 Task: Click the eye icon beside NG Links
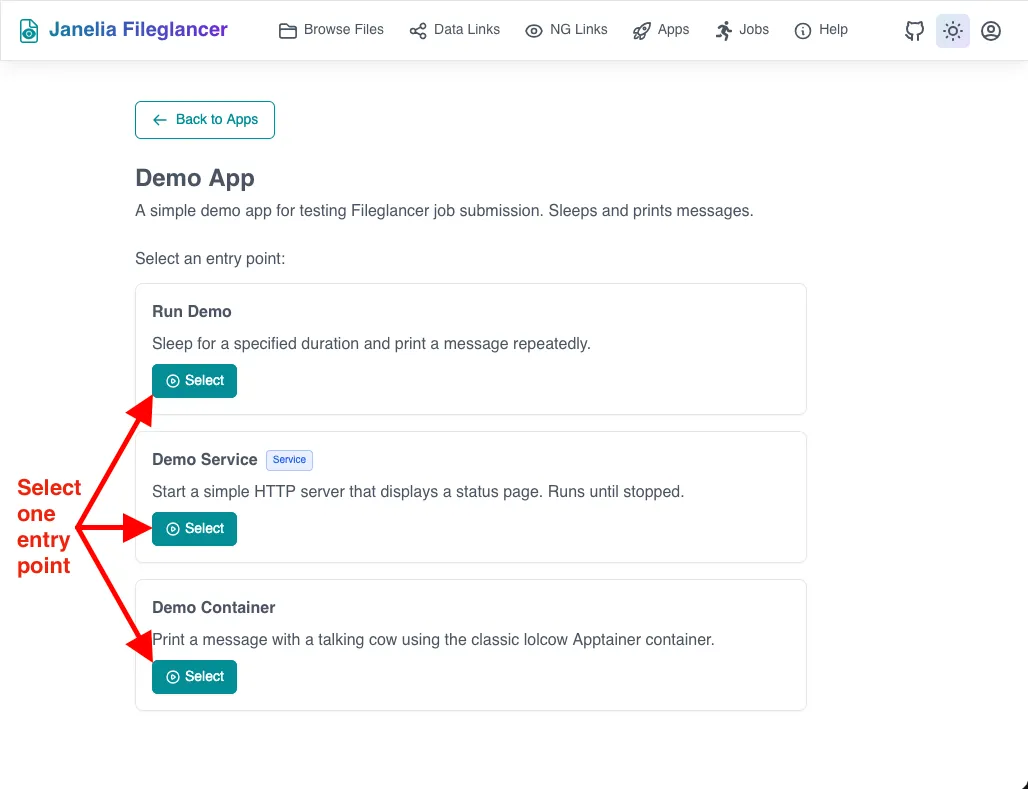click(x=534, y=31)
